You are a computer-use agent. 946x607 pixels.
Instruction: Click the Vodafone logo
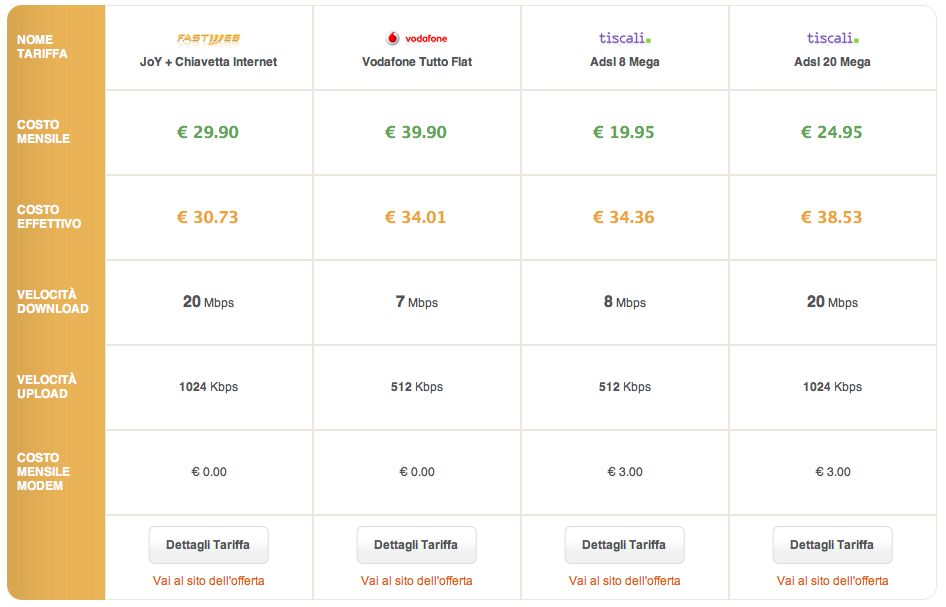[416, 39]
